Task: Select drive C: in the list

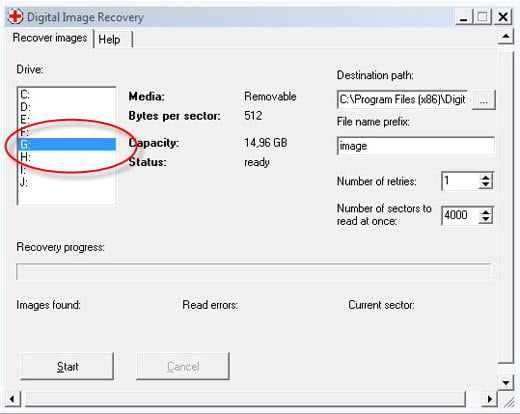Action: point(67,95)
